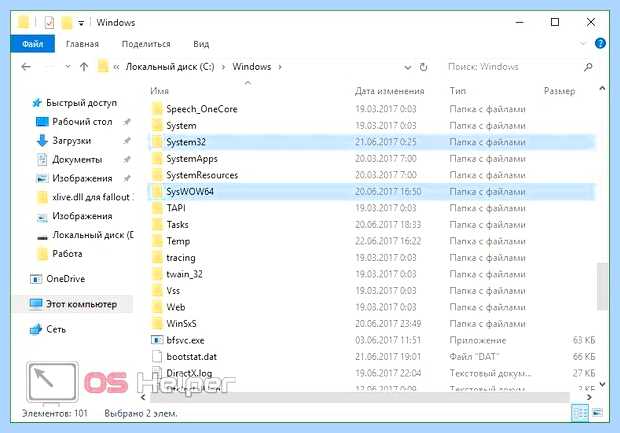
Task: Click the New folder icon in title bar
Action: (x=66, y=23)
